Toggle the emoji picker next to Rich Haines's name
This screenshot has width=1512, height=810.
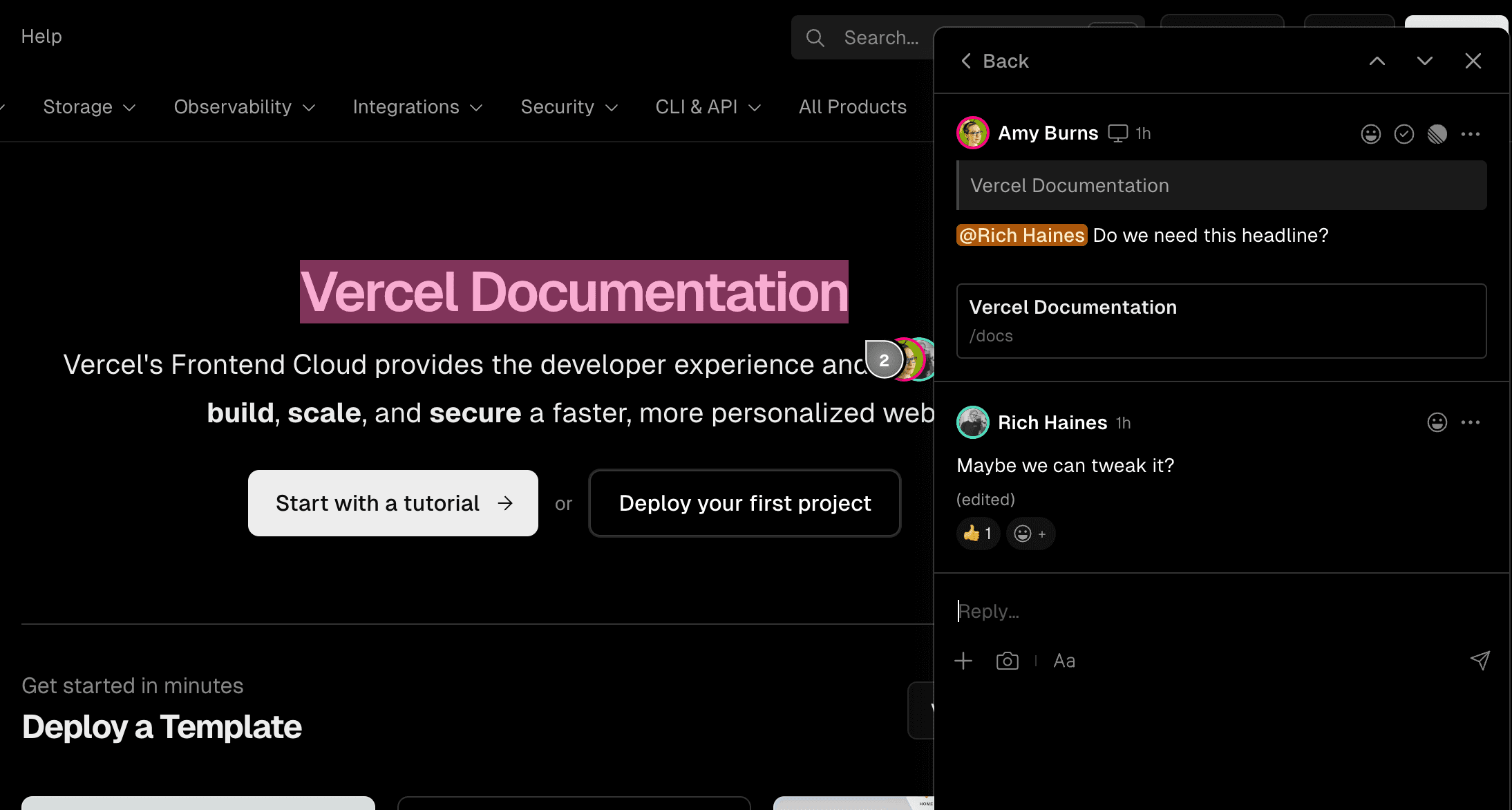(1437, 422)
